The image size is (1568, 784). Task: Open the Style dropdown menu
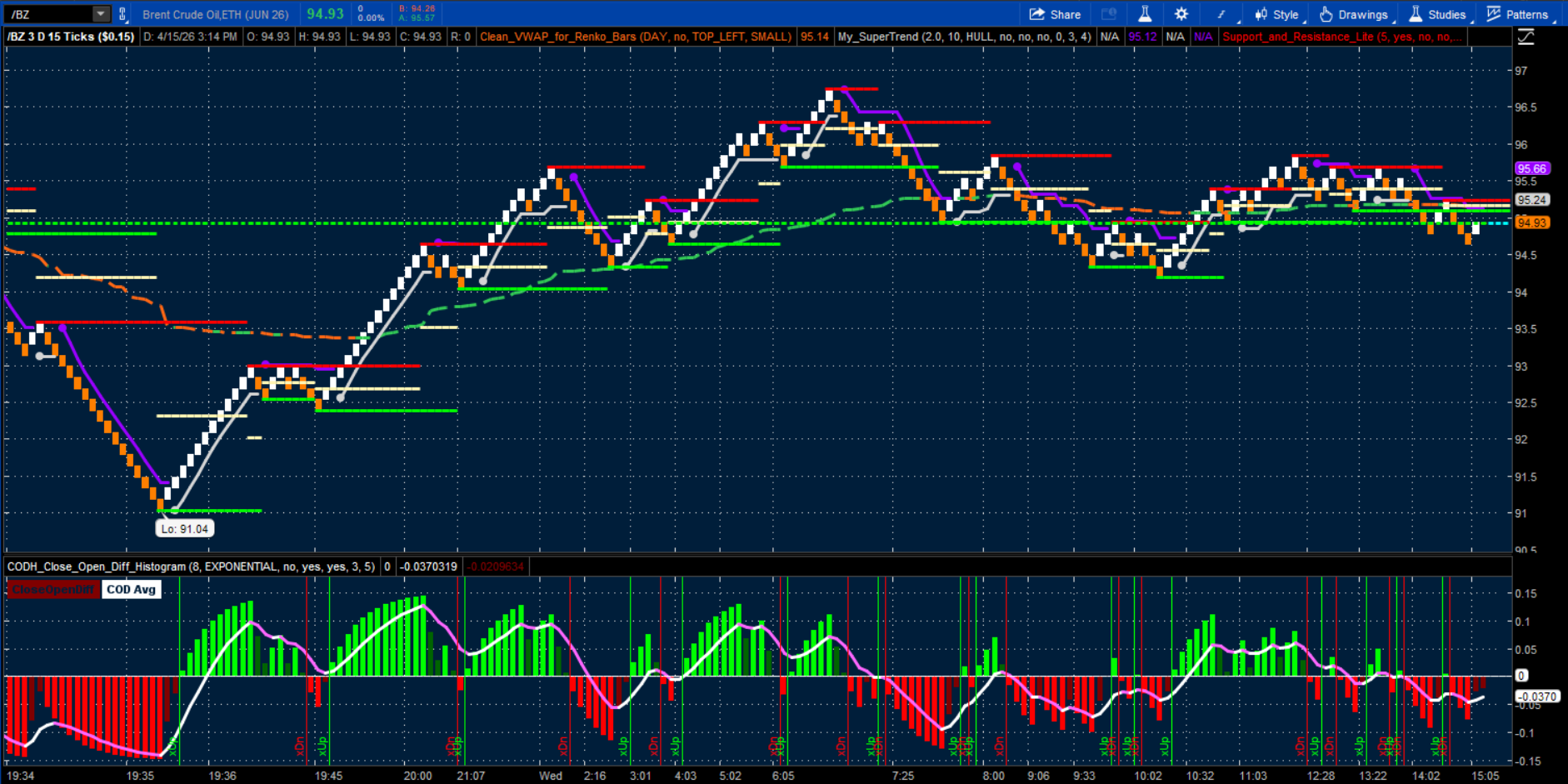(x=1277, y=14)
